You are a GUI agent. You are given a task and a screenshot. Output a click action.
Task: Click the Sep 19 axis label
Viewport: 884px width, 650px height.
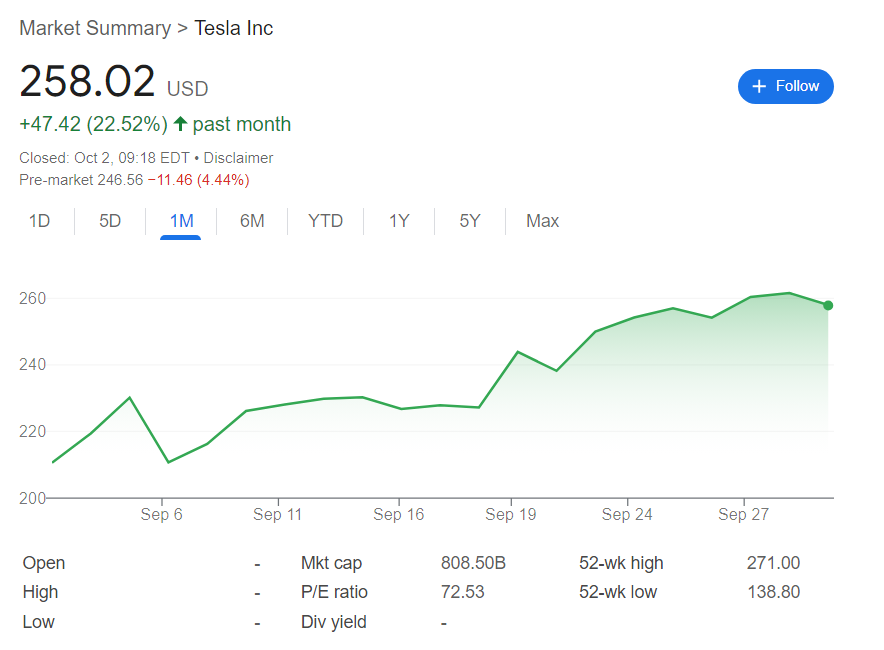pyautogui.click(x=511, y=514)
